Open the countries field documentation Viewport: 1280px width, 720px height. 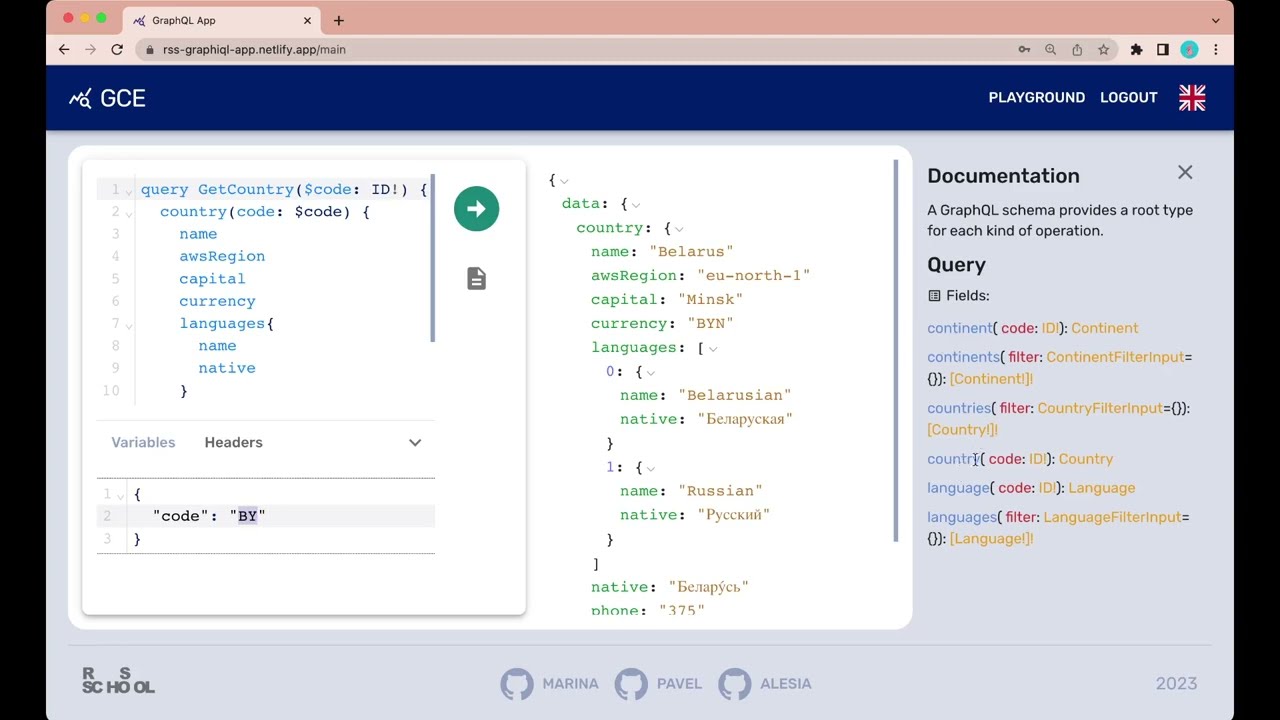point(959,408)
